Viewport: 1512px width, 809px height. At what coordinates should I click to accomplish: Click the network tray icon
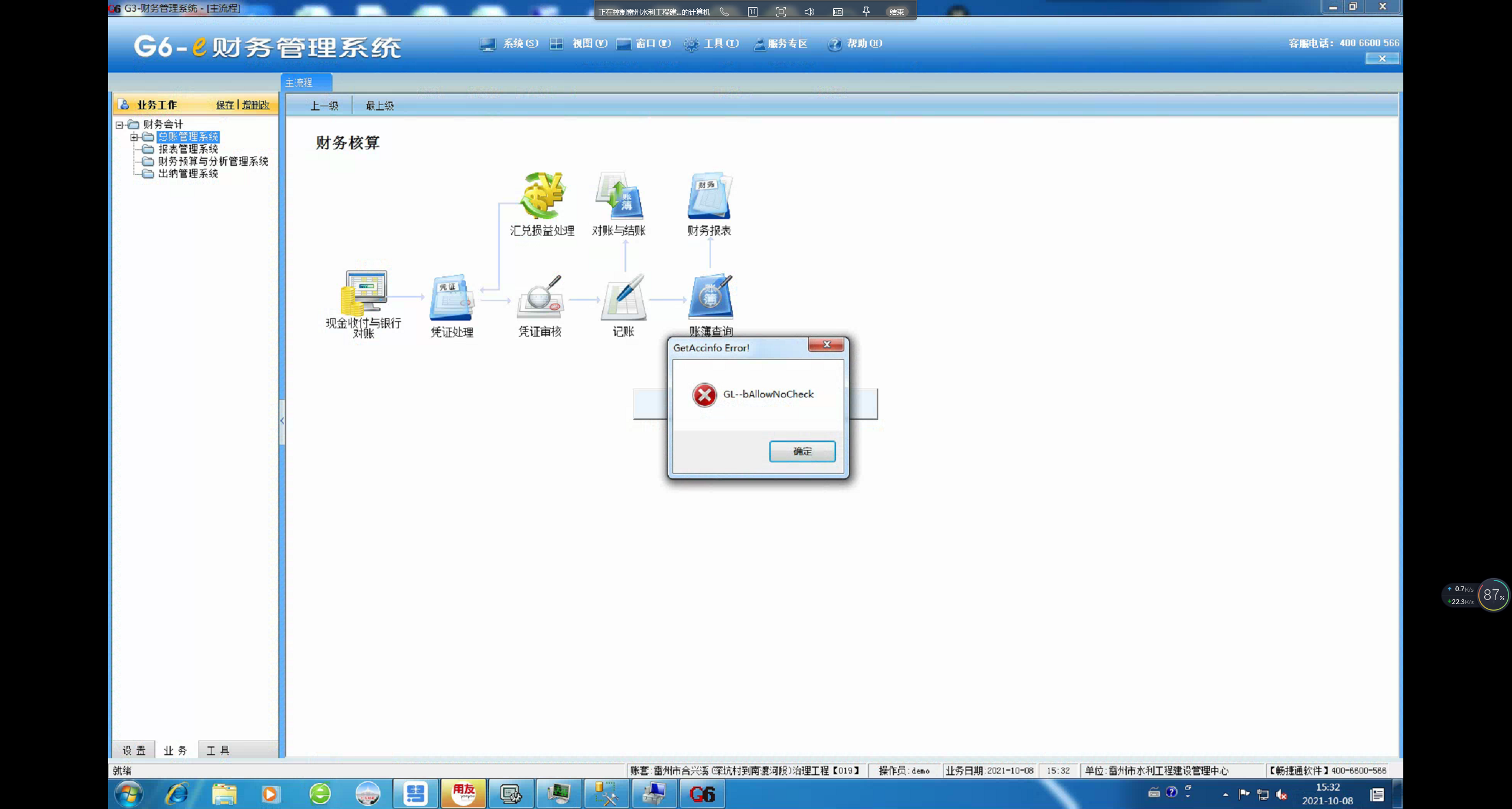click(x=1263, y=794)
